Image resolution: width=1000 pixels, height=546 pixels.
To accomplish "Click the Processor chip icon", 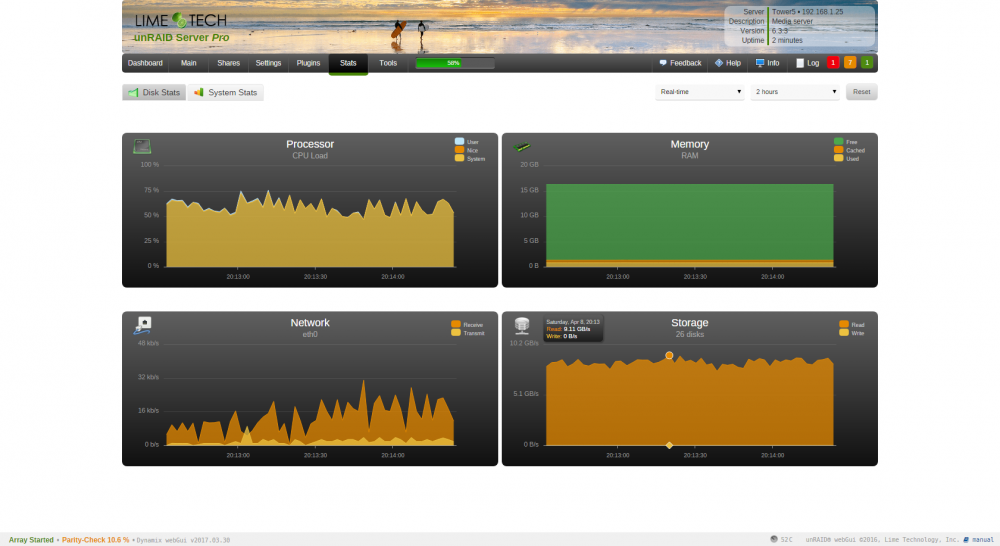I will pyautogui.click(x=142, y=147).
